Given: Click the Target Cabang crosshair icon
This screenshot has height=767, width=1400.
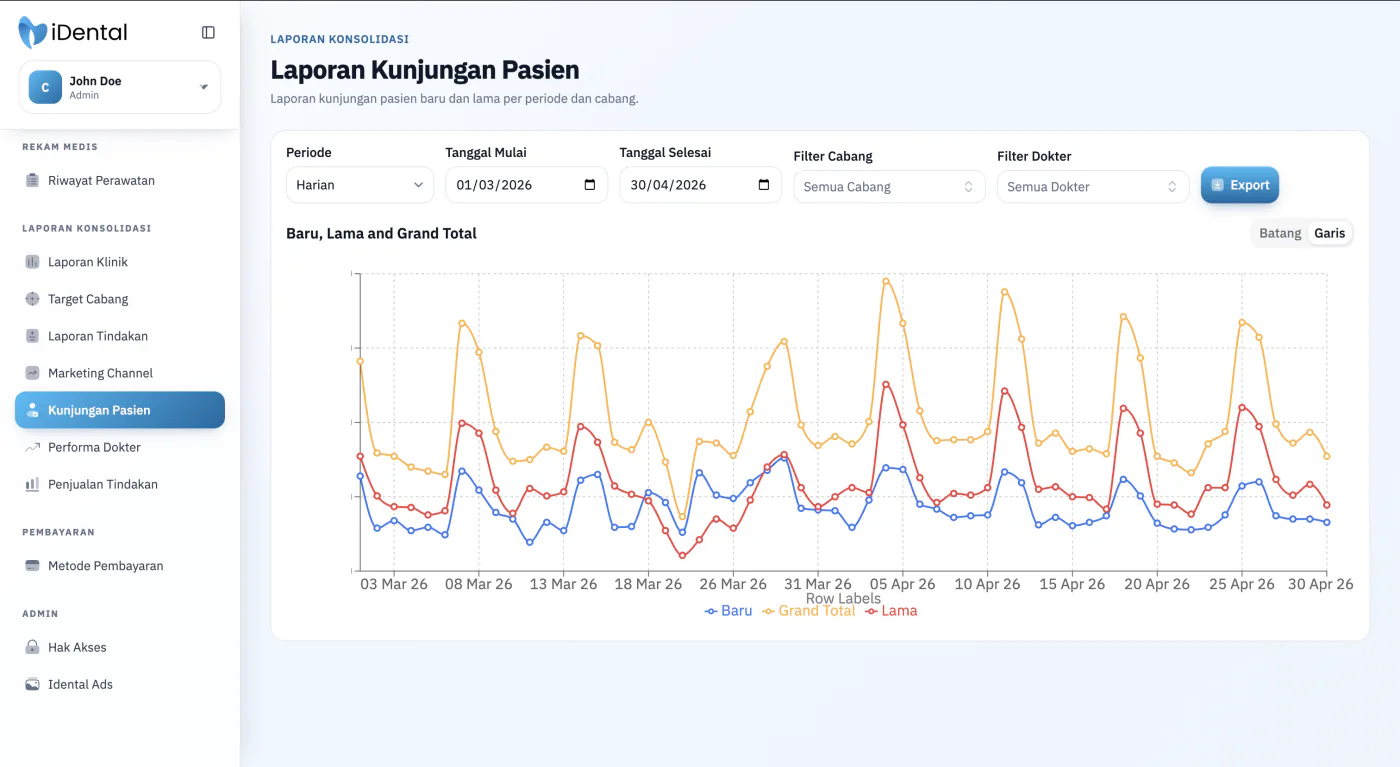Looking at the screenshot, I should click(x=32, y=299).
